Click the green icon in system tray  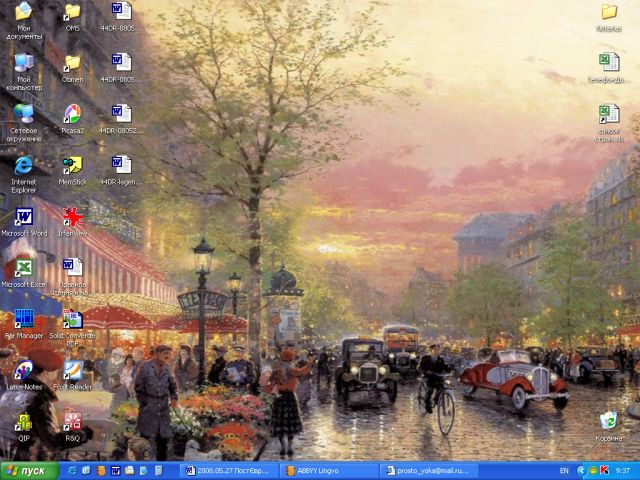pyautogui.click(x=593, y=471)
